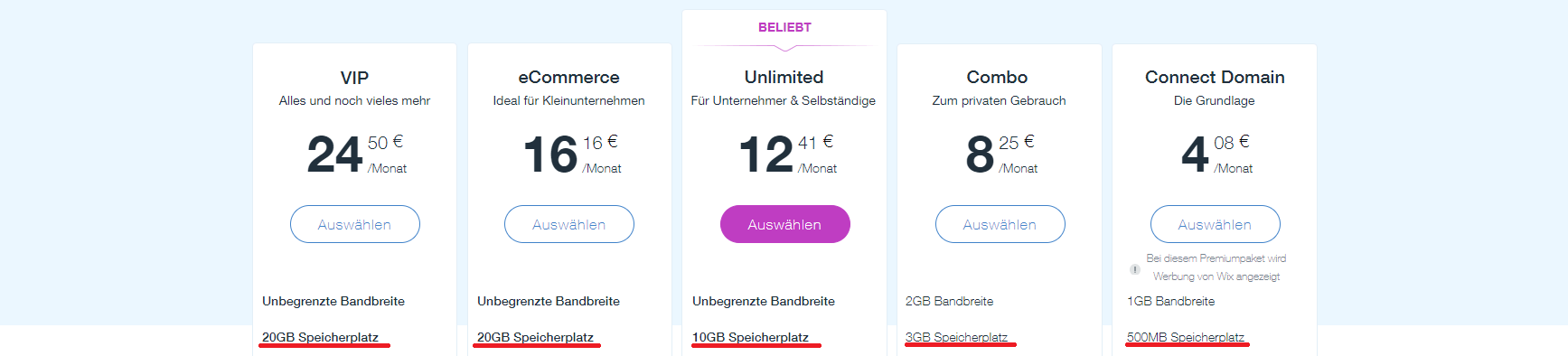Pick Connect Domain plan Auswählen button
Screen dimensions: 1568x356
[x=1215, y=224]
